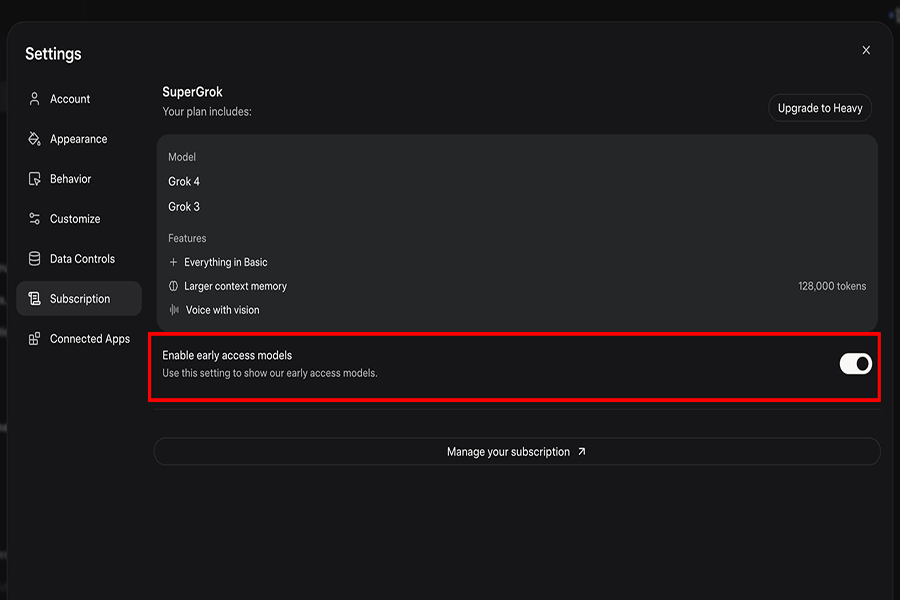Click the Larger context memory text

coord(235,286)
